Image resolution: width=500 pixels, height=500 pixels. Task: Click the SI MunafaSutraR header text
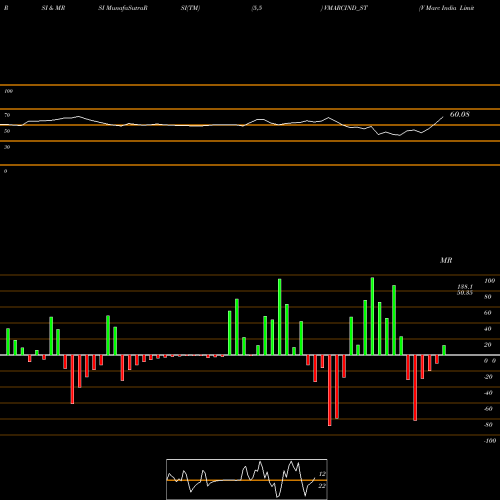(123, 8)
